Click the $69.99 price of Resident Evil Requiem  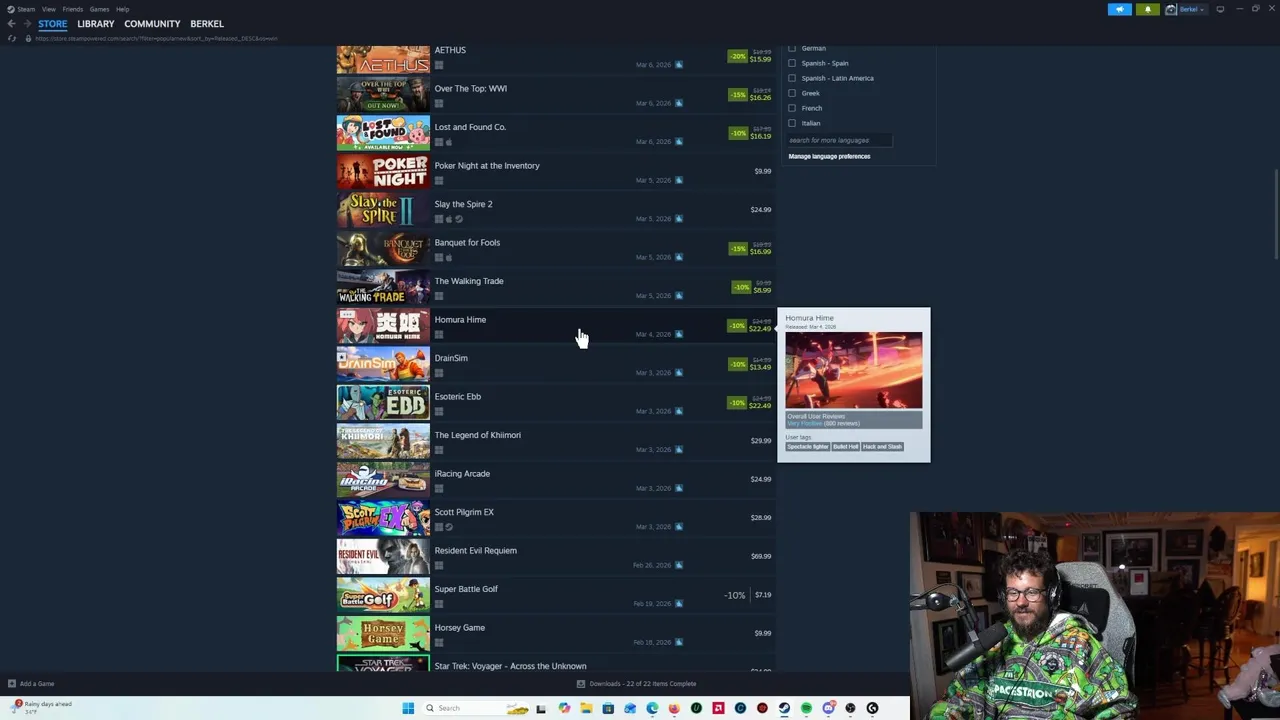761,556
